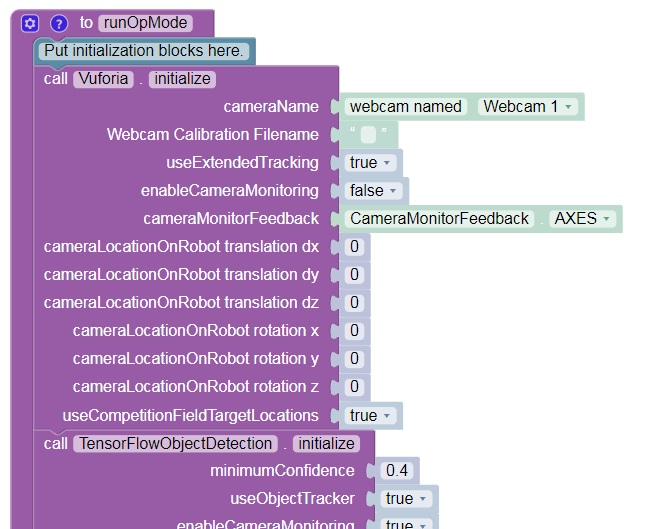The height and width of the screenshot is (529, 645).
Task: Expand the useExtendedTracking true dropdown
Action: (x=372, y=162)
